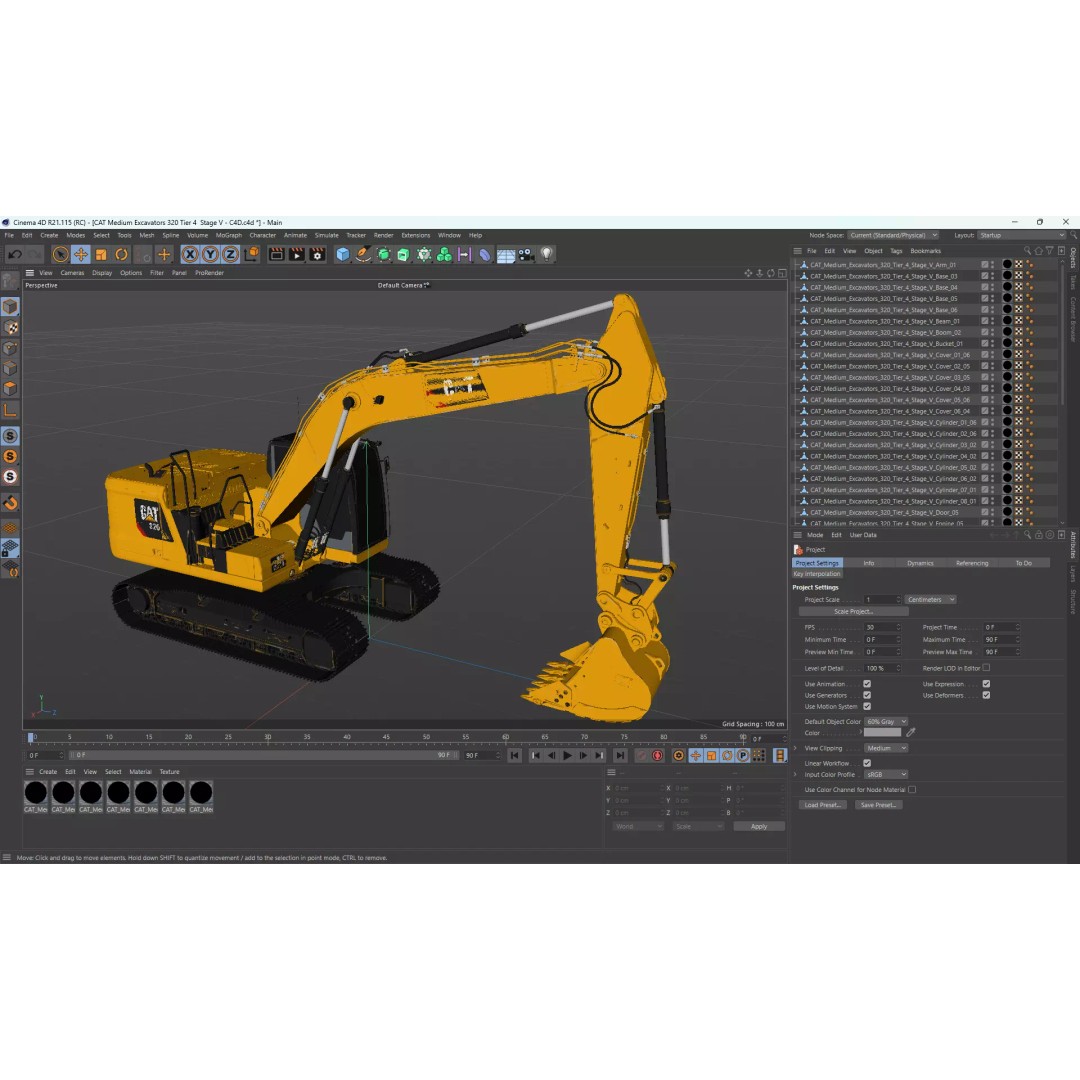Activate the Move tool
This screenshot has height=1080, width=1080.
click(81, 255)
